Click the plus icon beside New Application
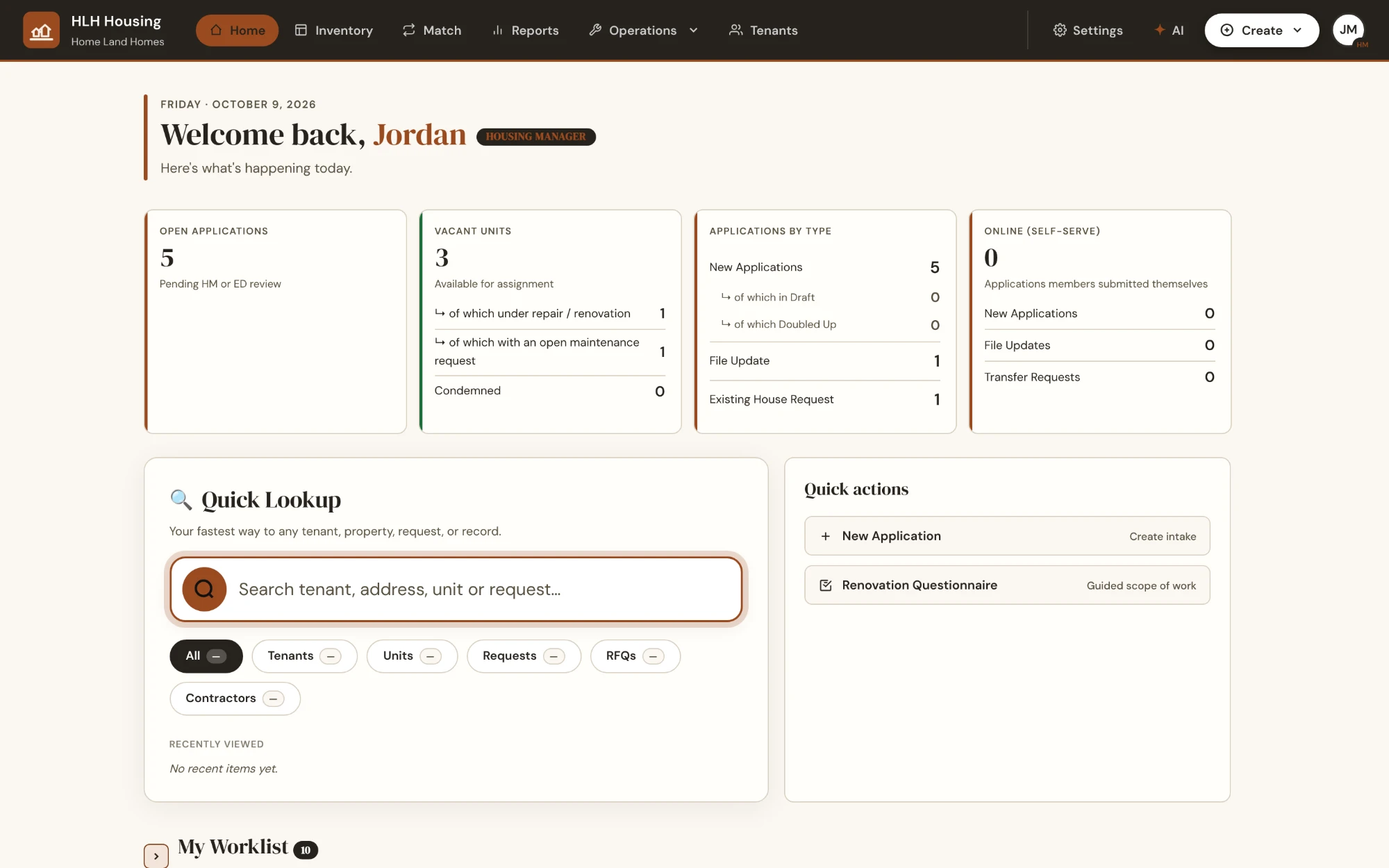1389x868 pixels. point(825,536)
